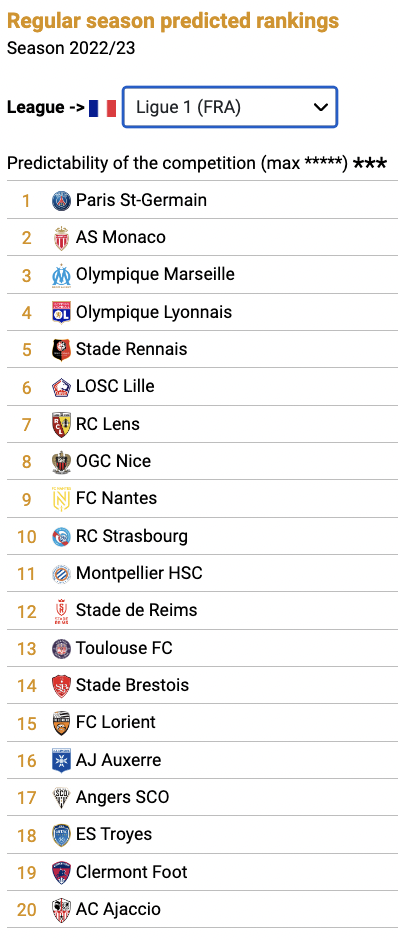Viewport: 398px width, 940px height.
Task: Click the dropdown chevron arrow
Action: pyautogui.click(x=321, y=107)
